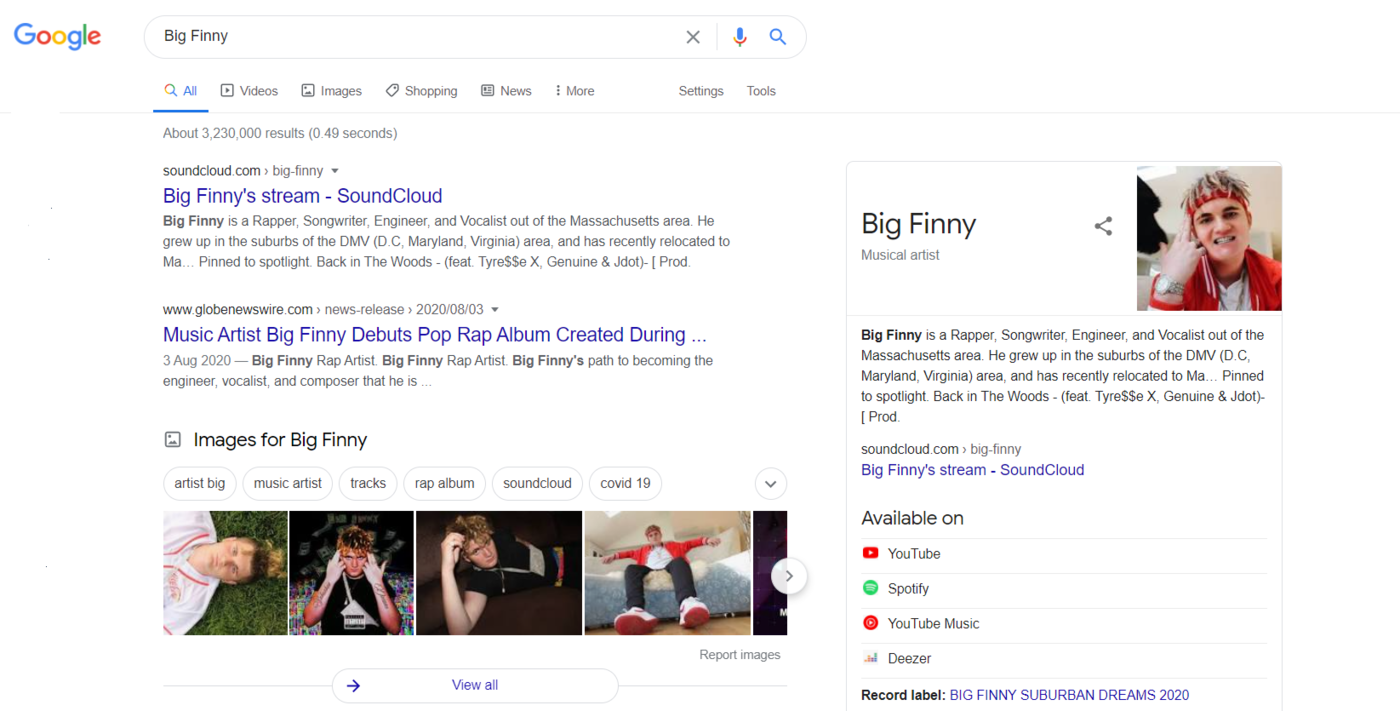
Task: Open search Settings
Action: tap(701, 91)
